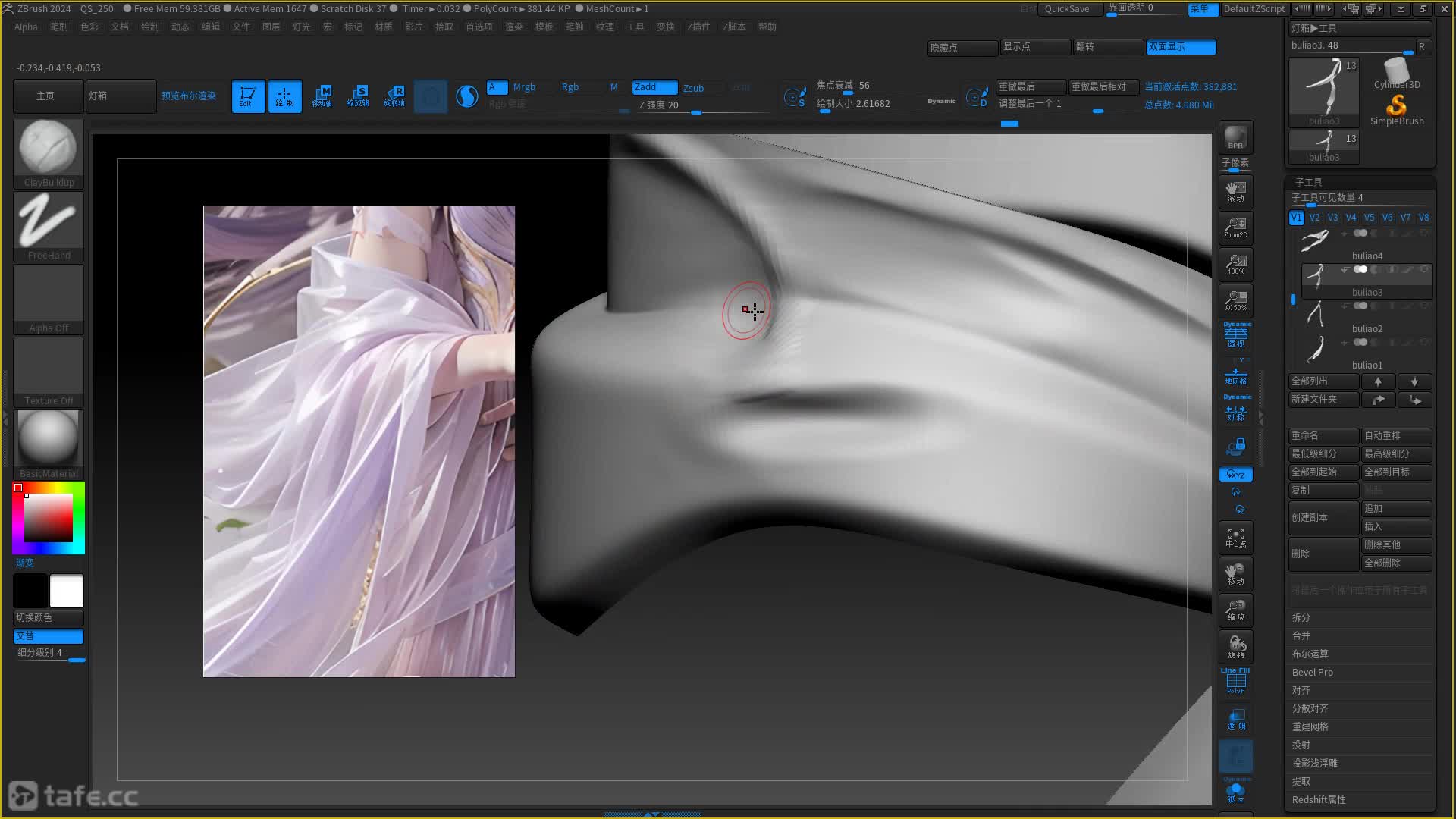Select the 移动轴 (Move gizmo) tool

tap(322, 96)
